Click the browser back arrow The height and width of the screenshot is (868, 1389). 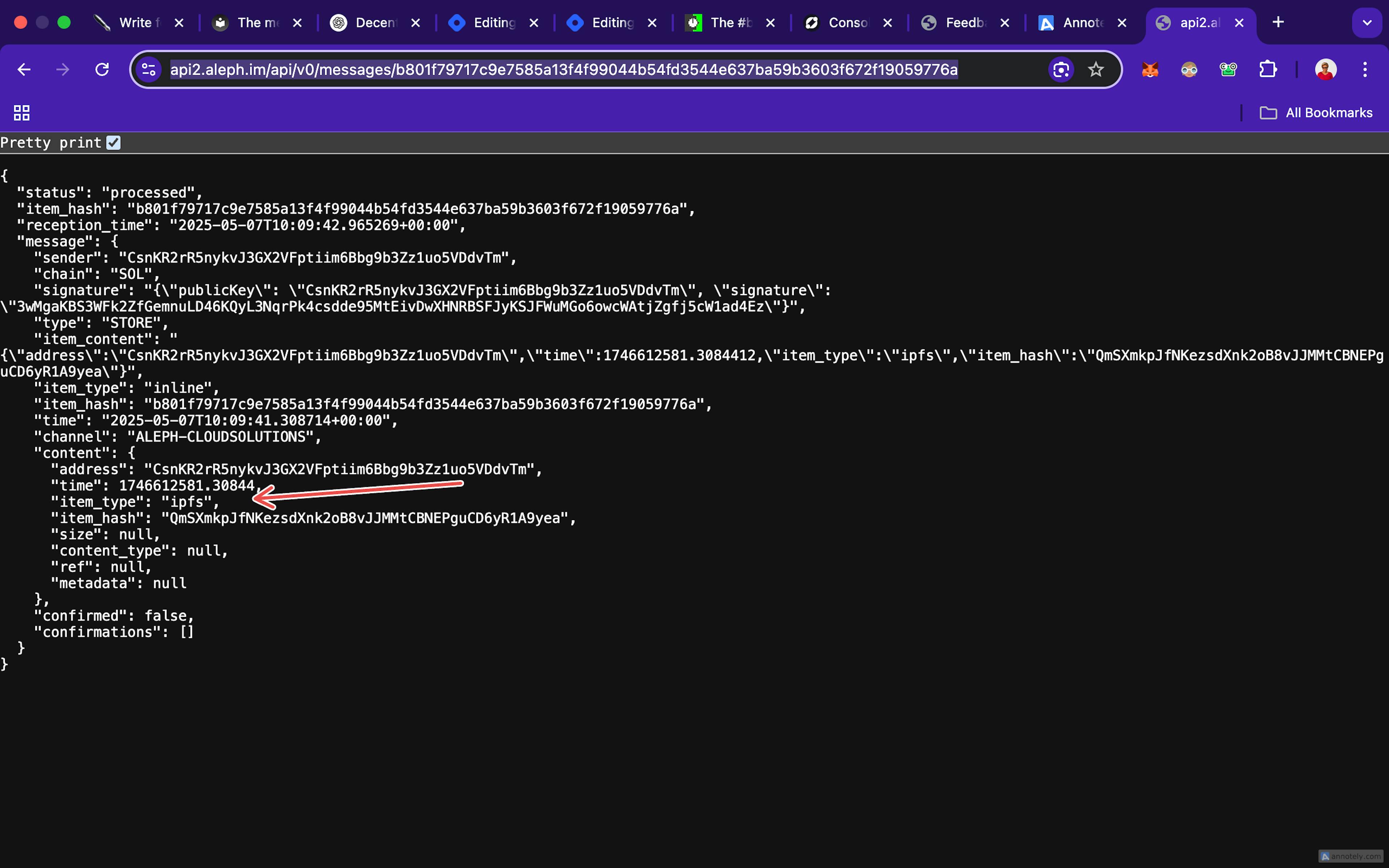click(24, 69)
